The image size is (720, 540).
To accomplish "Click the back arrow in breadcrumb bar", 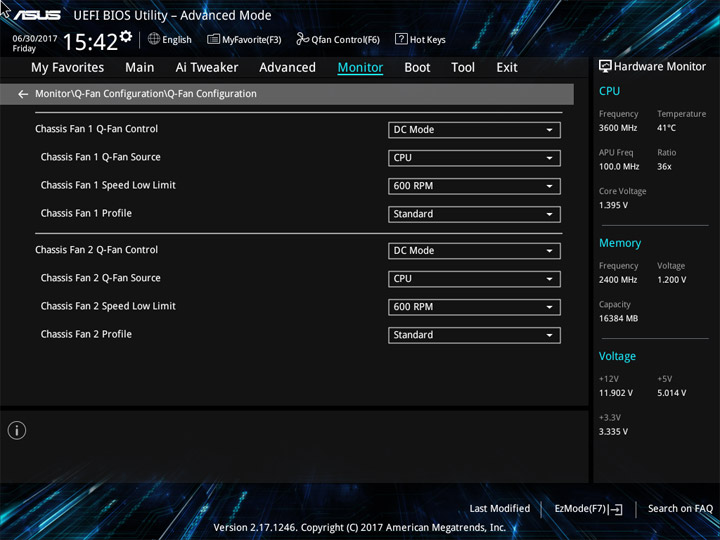I will click(x=22, y=94).
